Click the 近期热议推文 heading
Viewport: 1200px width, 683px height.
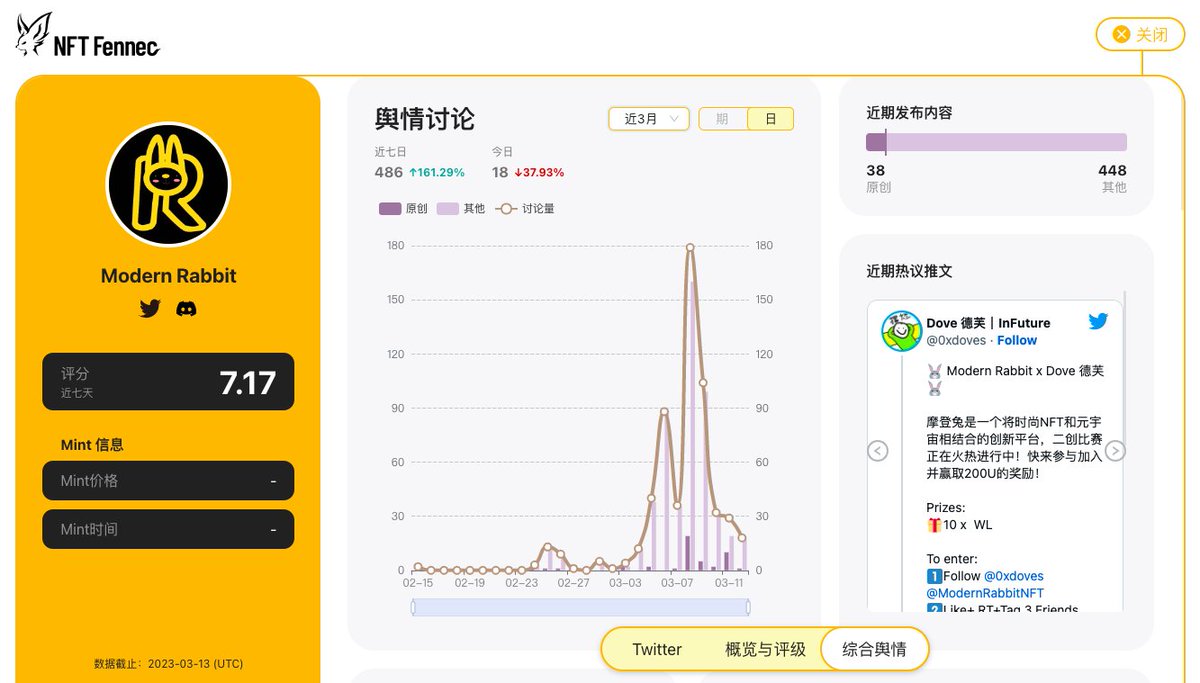point(909,271)
